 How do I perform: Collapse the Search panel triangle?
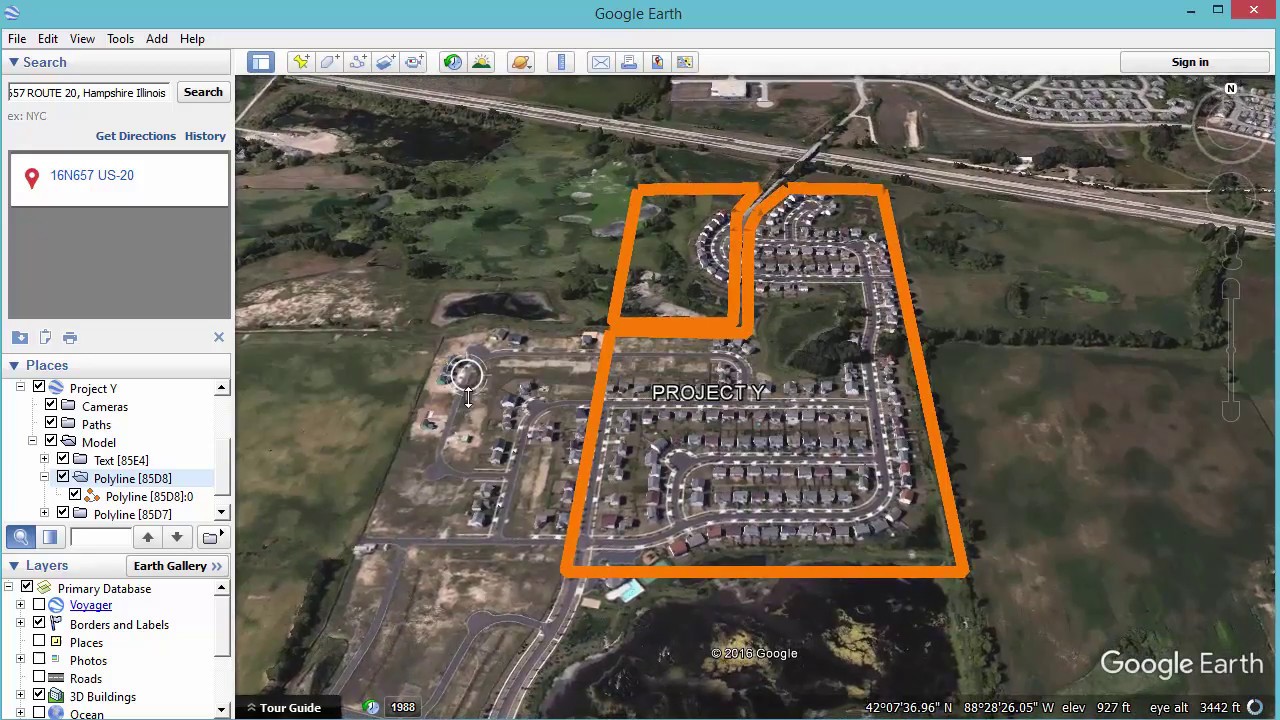pos(14,62)
